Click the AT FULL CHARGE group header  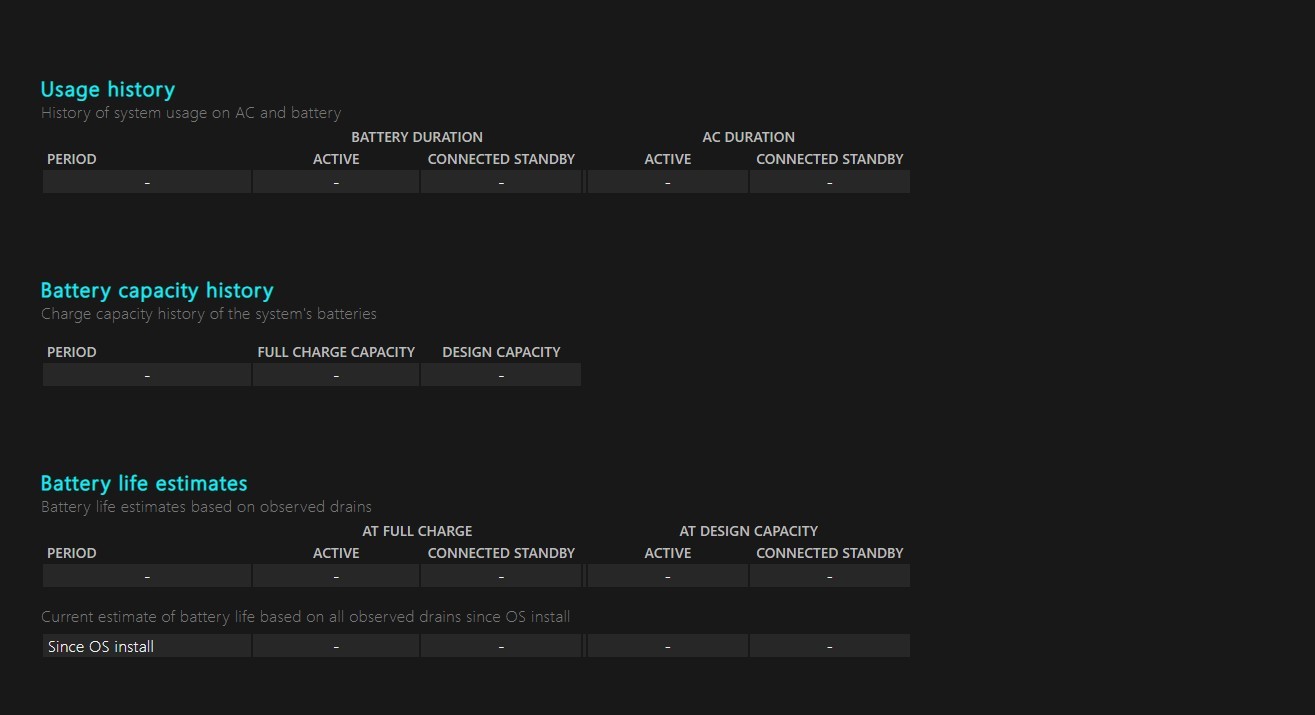coord(417,531)
